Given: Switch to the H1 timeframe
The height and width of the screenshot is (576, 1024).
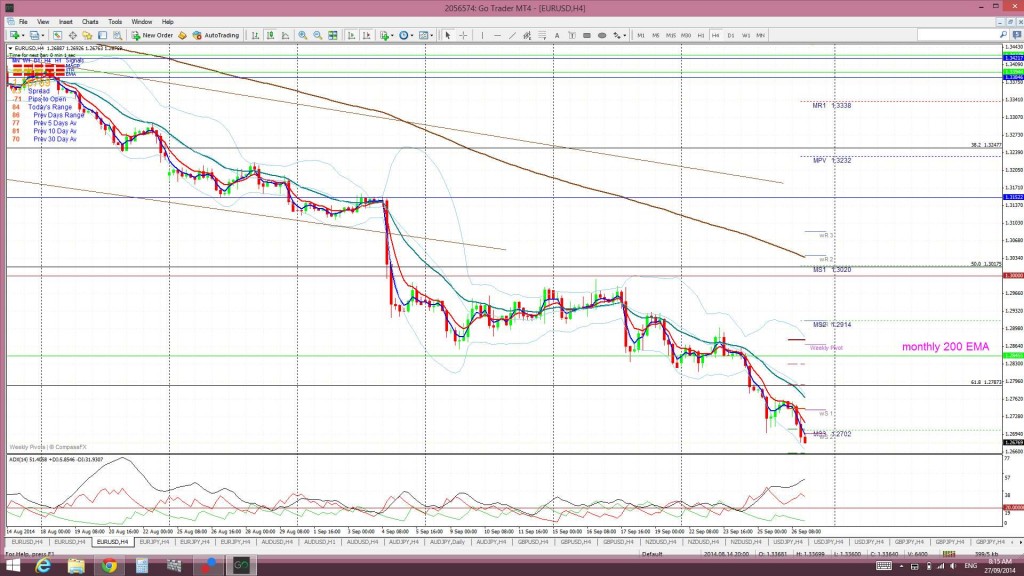Looking at the screenshot, I should pos(701,35).
